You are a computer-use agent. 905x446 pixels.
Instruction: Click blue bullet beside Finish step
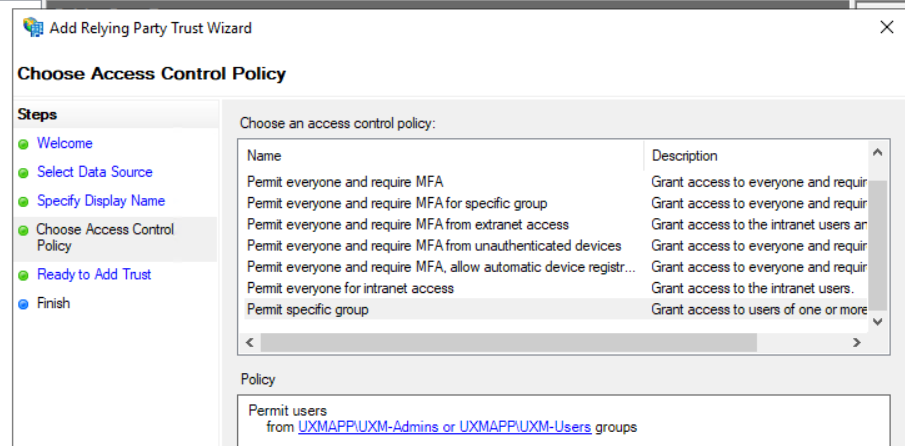click(x=24, y=304)
